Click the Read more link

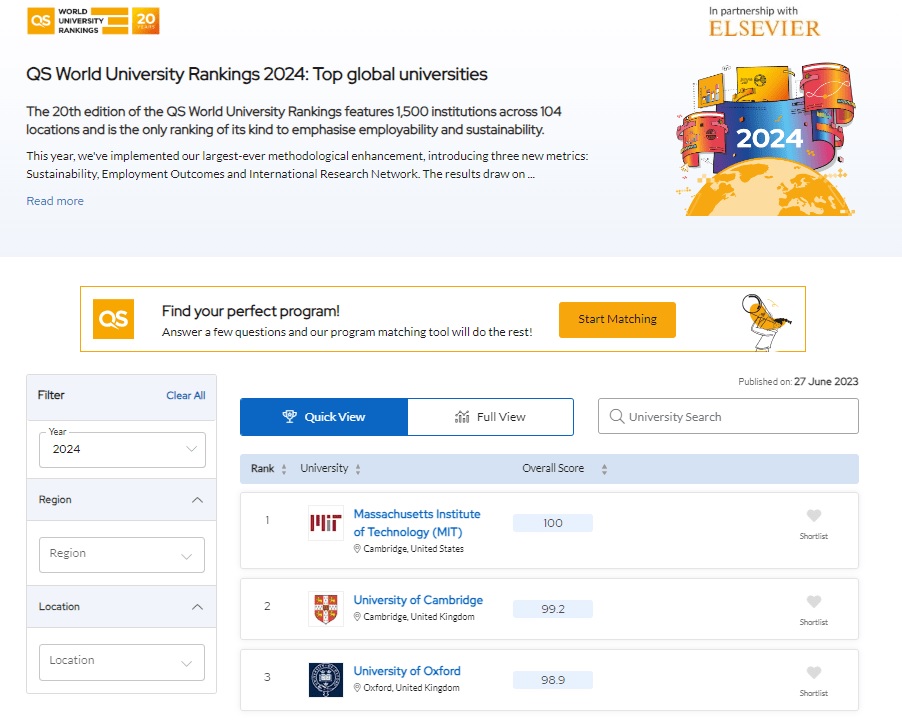tap(55, 201)
